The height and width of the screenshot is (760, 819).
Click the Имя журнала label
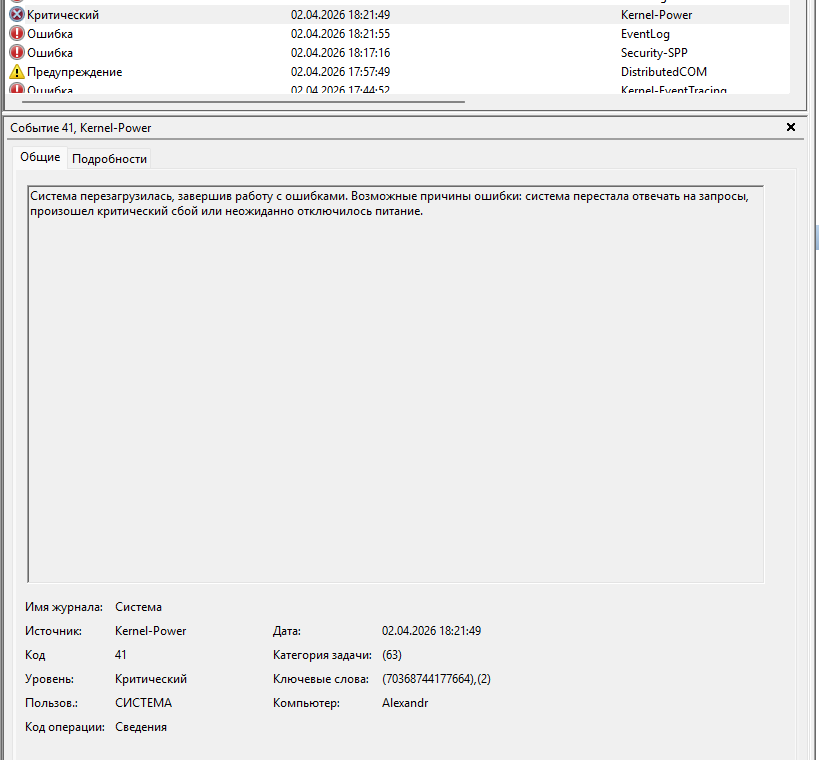coord(64,607)
